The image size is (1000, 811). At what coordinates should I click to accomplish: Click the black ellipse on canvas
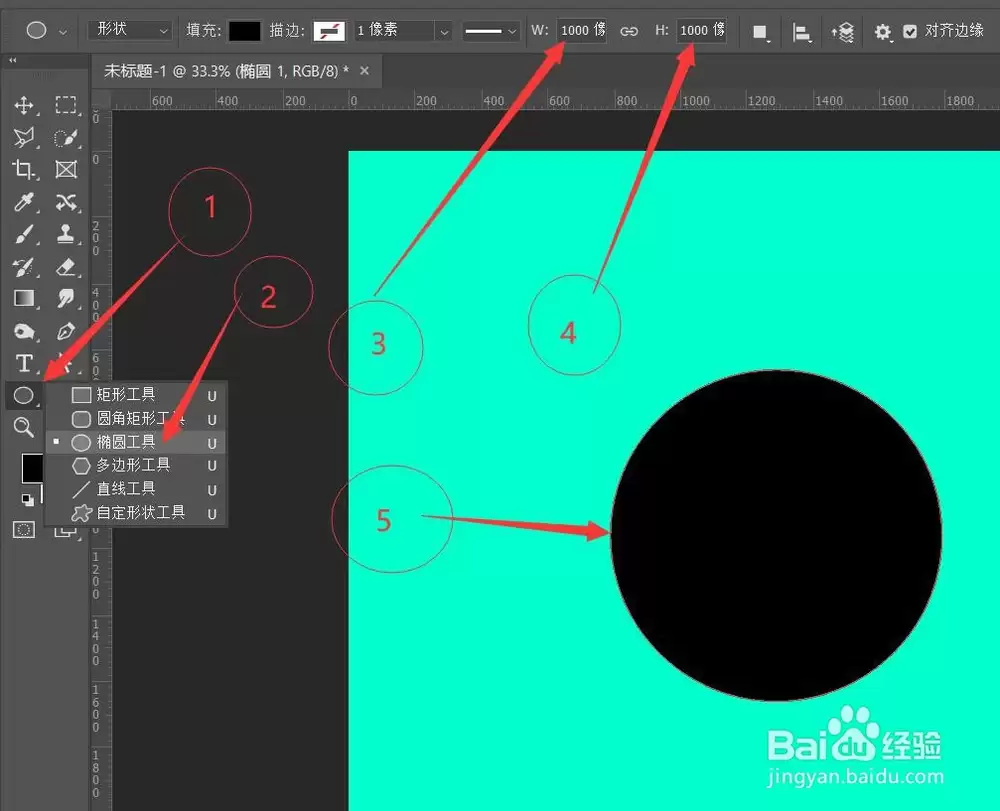coord(776,536)
